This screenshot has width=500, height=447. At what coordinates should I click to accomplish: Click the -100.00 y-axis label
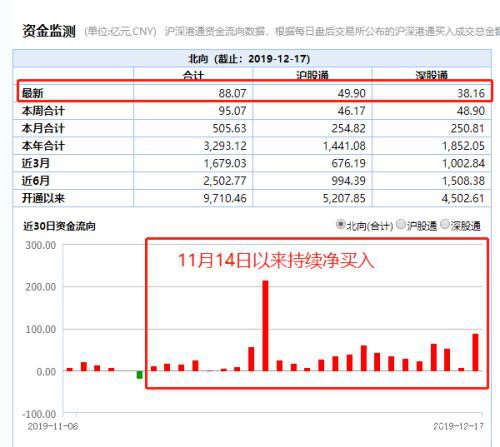tap(39, 414)
